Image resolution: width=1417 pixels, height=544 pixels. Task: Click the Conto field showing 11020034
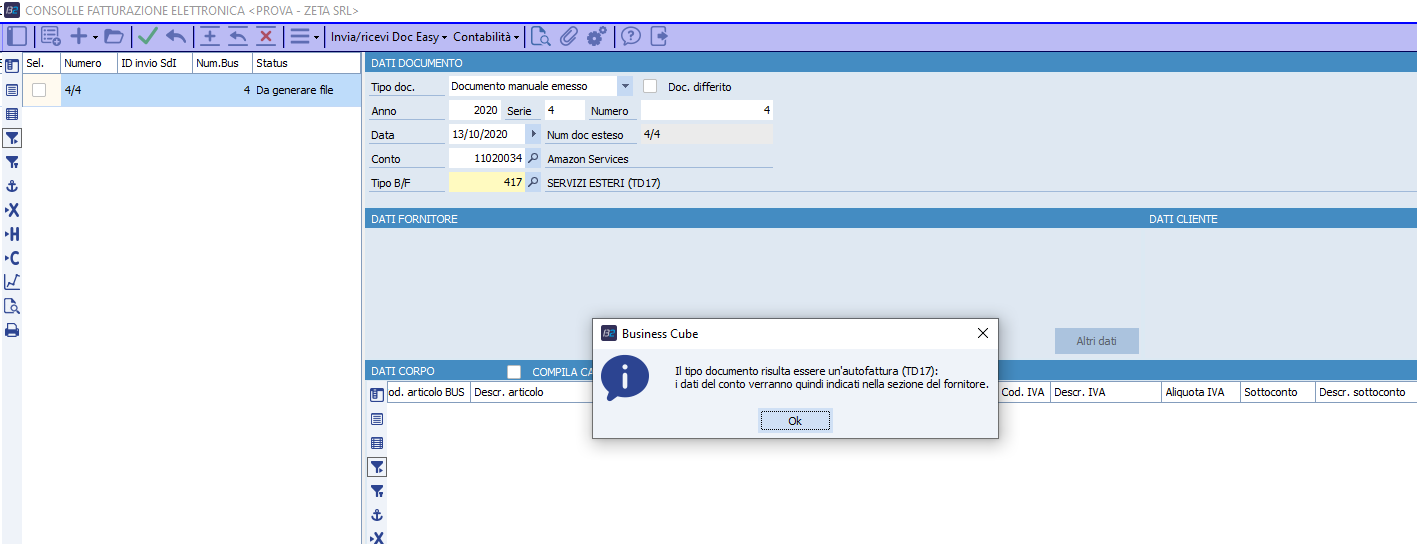487,158
